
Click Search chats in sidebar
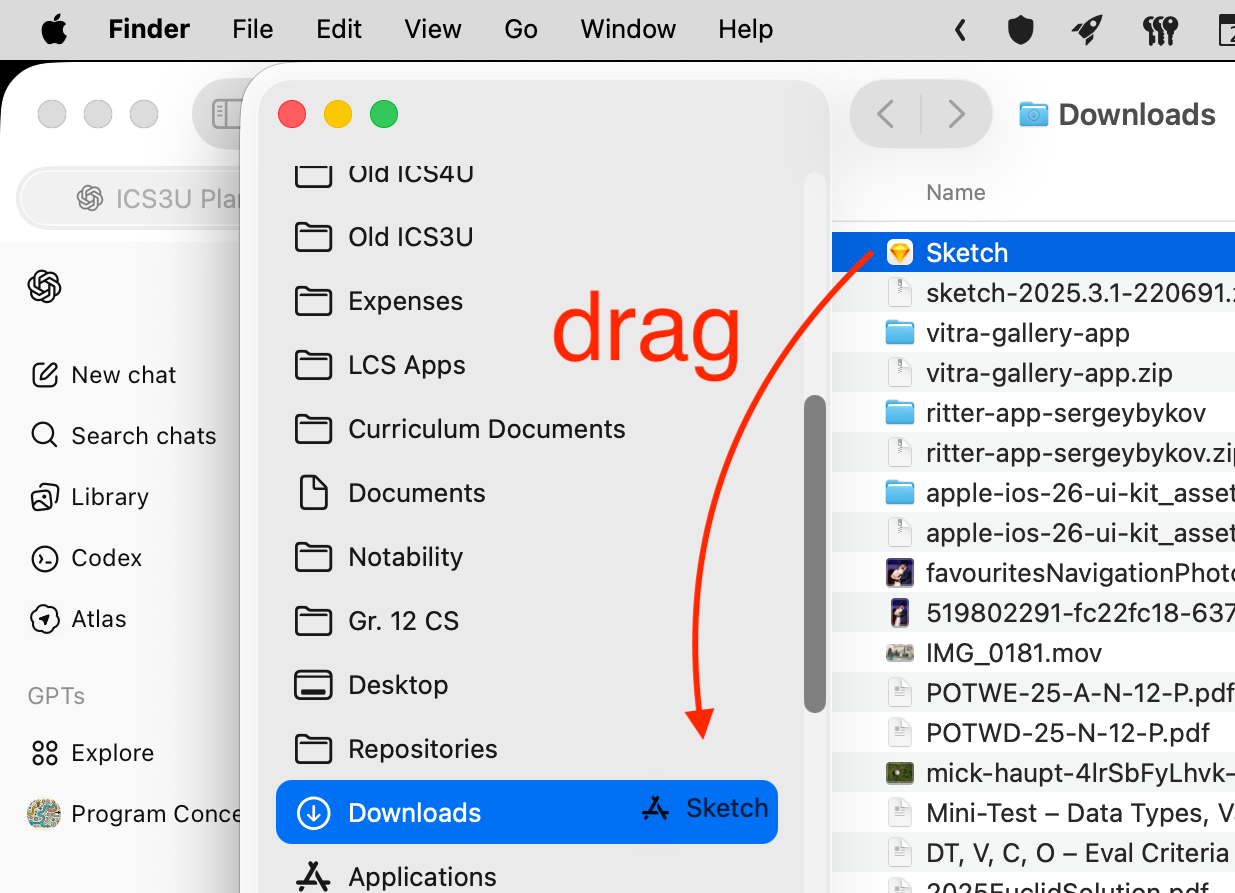point(143,436)
